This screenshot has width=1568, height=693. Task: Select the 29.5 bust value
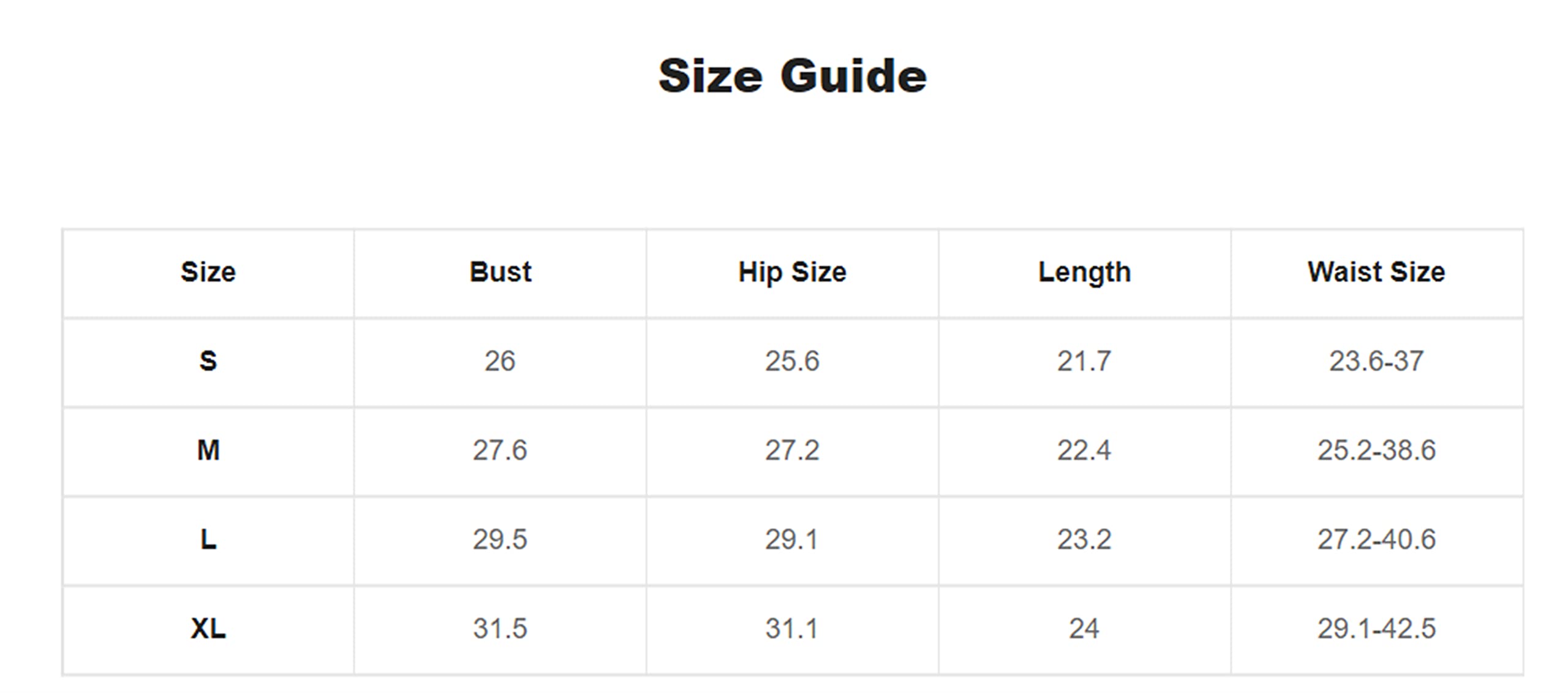pyautogui.click(x=500, y=540)
